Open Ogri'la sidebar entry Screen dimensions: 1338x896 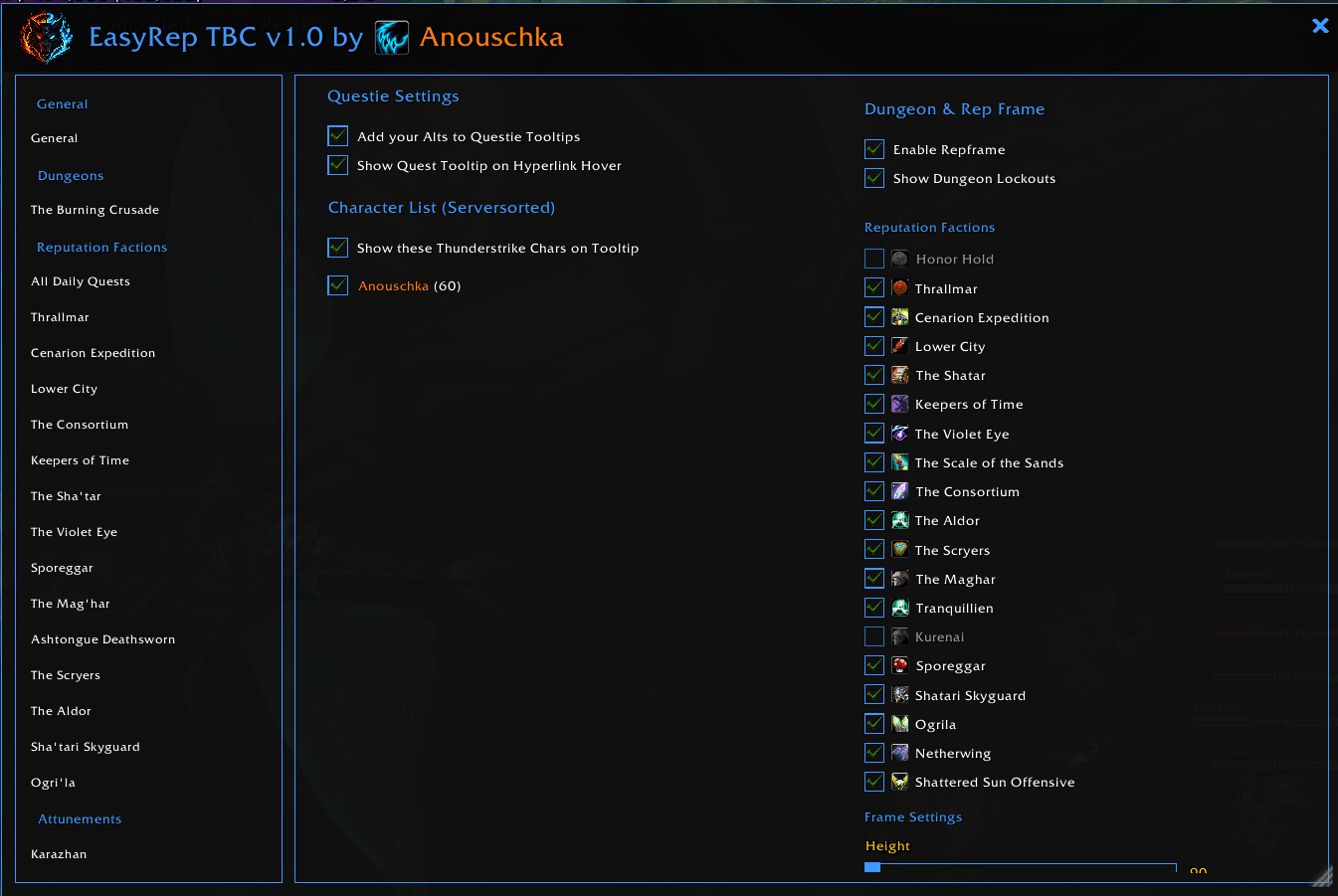pyautogui.click(x=54, y=783)
